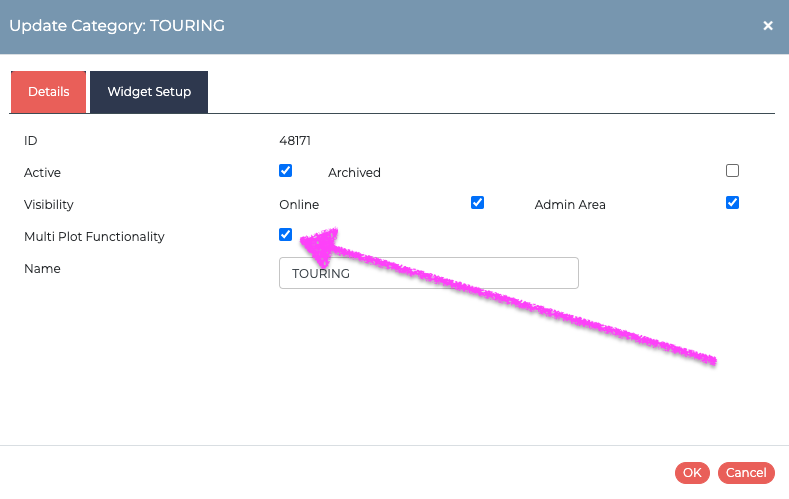Viewport: 789px width, 499px height.
Task: Click the Active row label
Action: (42, 173)
